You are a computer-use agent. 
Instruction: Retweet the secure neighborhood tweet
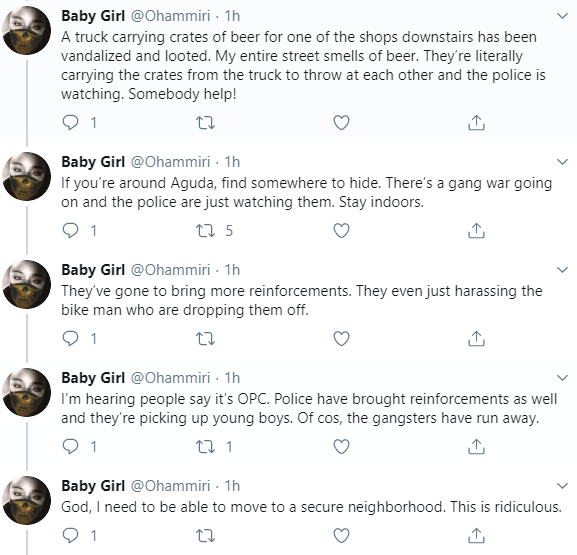point(205,536)
